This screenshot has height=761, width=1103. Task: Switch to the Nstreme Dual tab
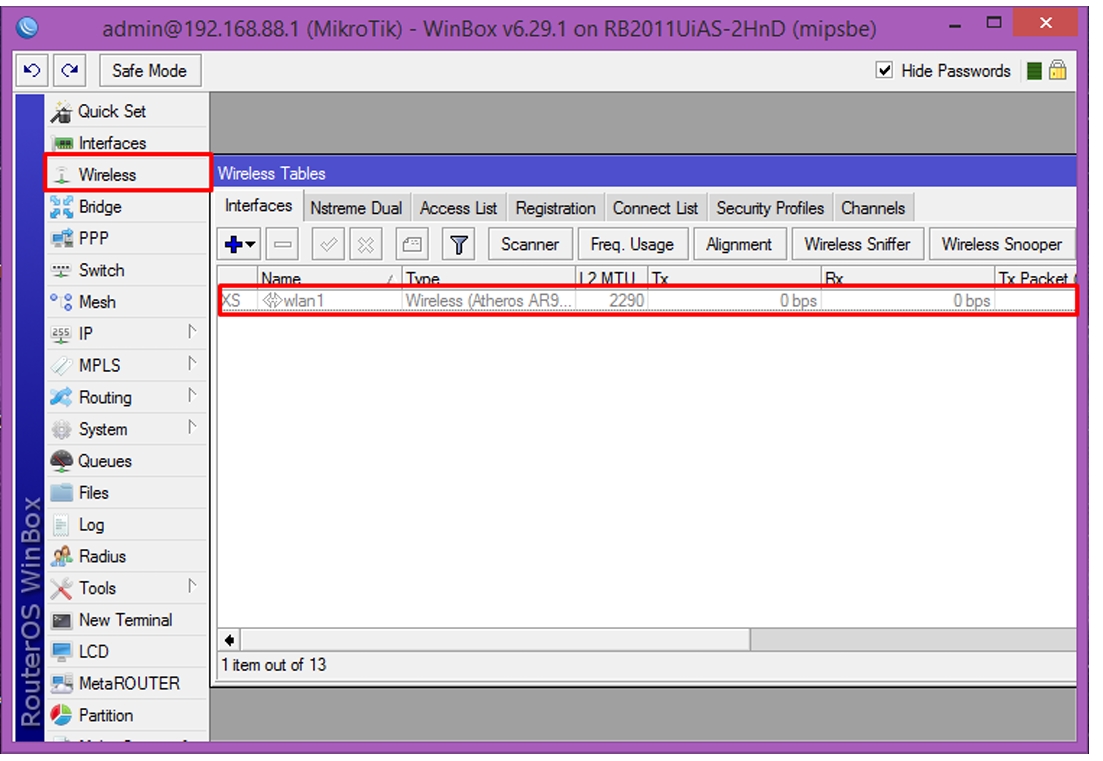[x=356, y=208]
